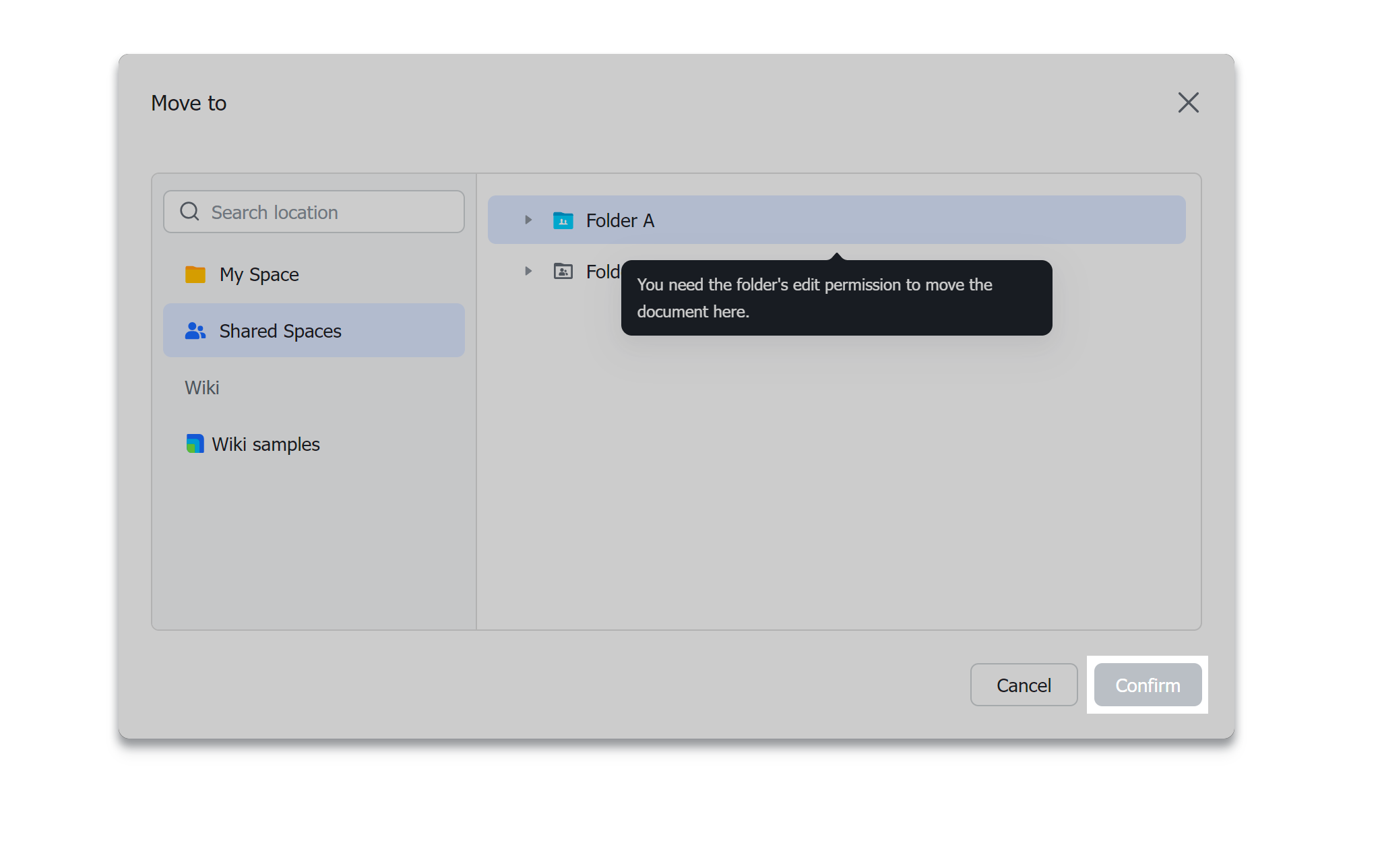The height and width of the screenshot is (868, 1380).
Task: Close the Move to dialog
Action: 1188,102
